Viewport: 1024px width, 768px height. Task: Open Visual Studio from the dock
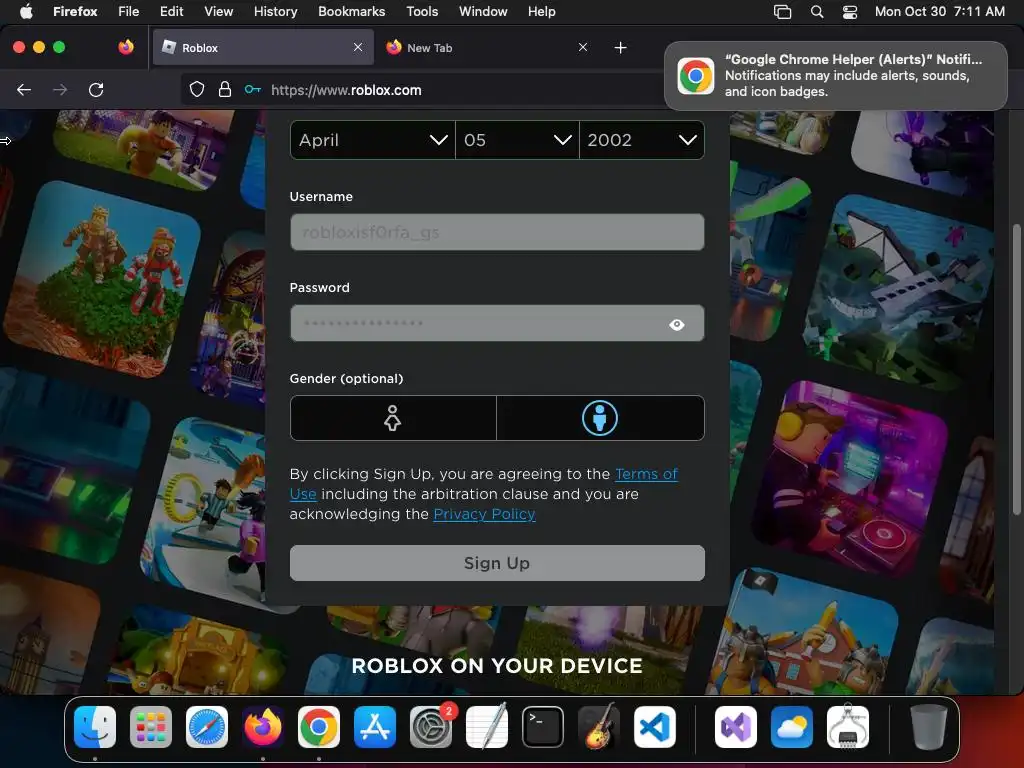736,727
